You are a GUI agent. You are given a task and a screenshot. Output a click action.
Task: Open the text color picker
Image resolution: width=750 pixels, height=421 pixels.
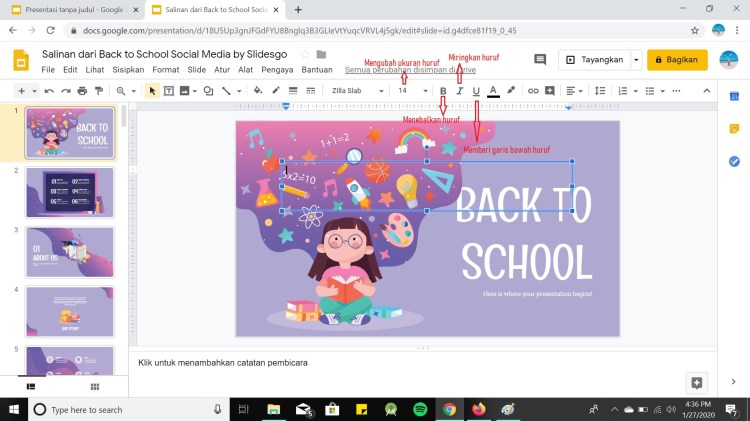point(493,91)
